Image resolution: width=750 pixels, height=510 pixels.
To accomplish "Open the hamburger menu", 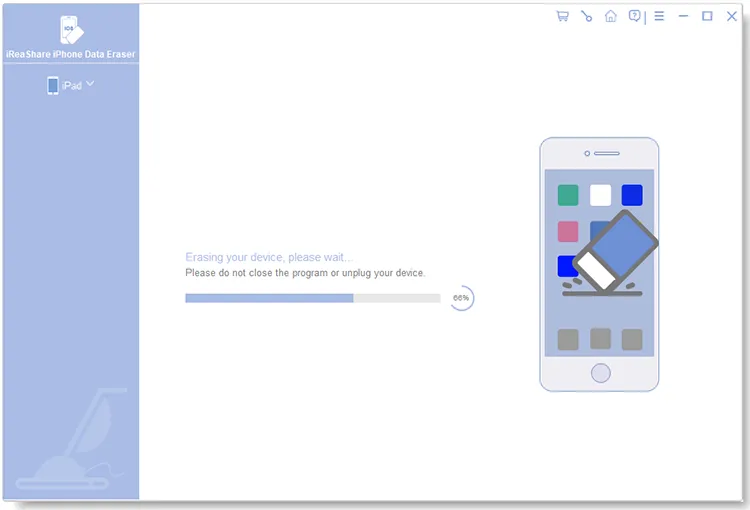I will coord(659,16).
